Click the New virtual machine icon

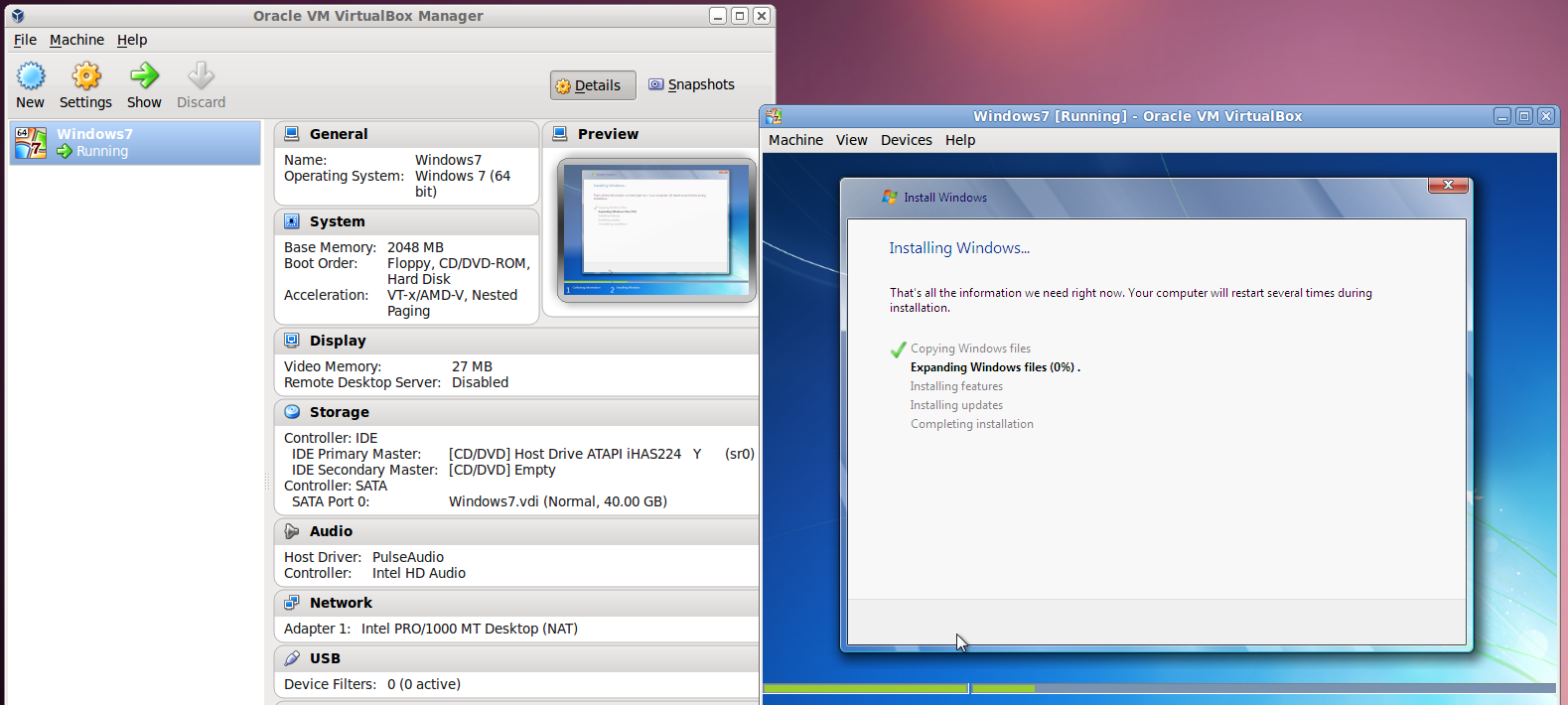(31, 76)
